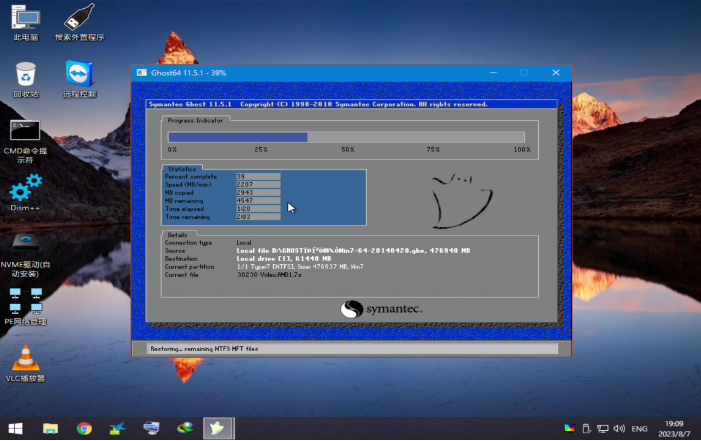Click the Percent complete value 39
This screenshot has height=441, width=701.
[258, 176]
